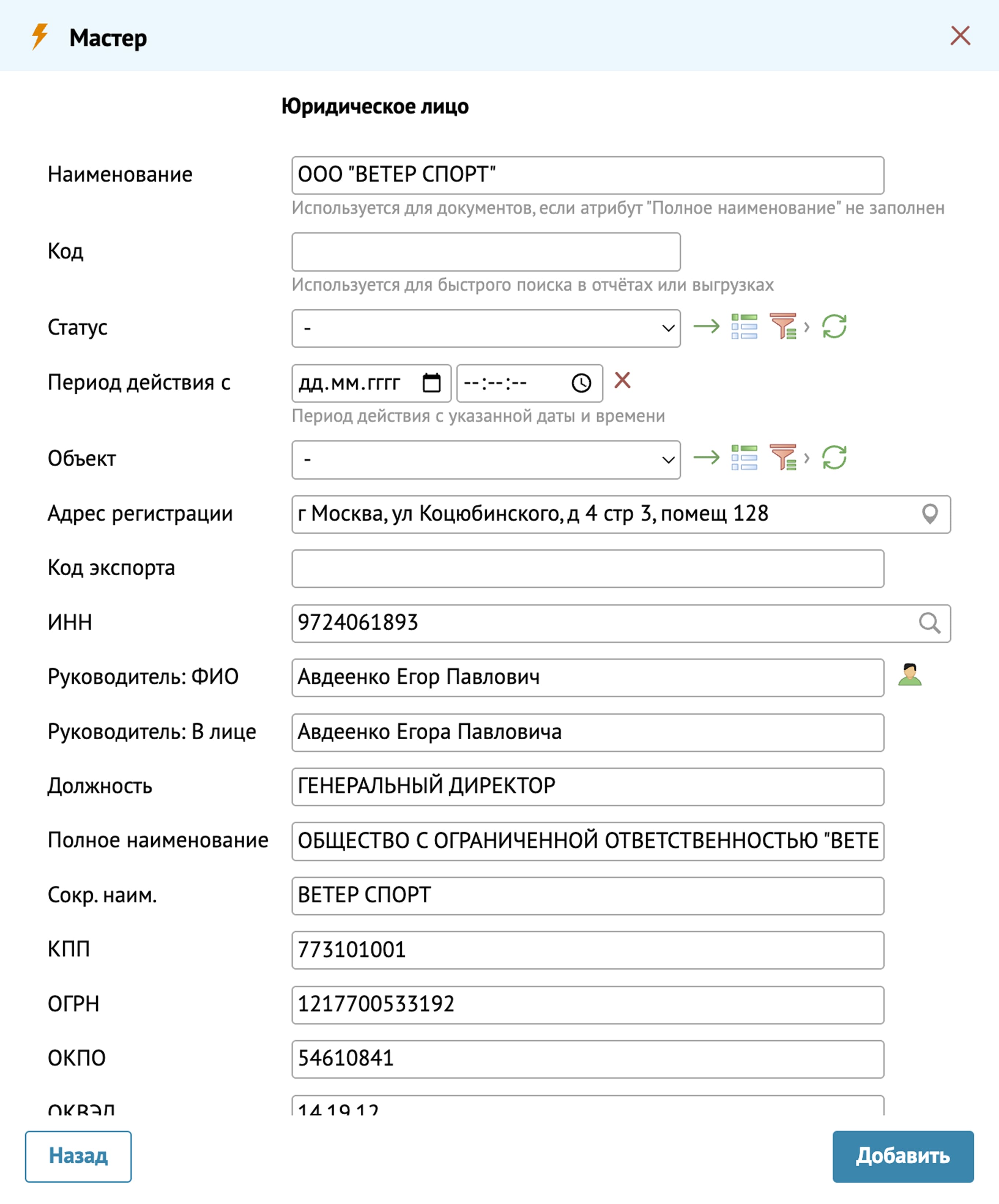This screenshot has width=999, height=1204.
Task: Click the person icon beside Руководитель: ФИО
Action: 910,675
